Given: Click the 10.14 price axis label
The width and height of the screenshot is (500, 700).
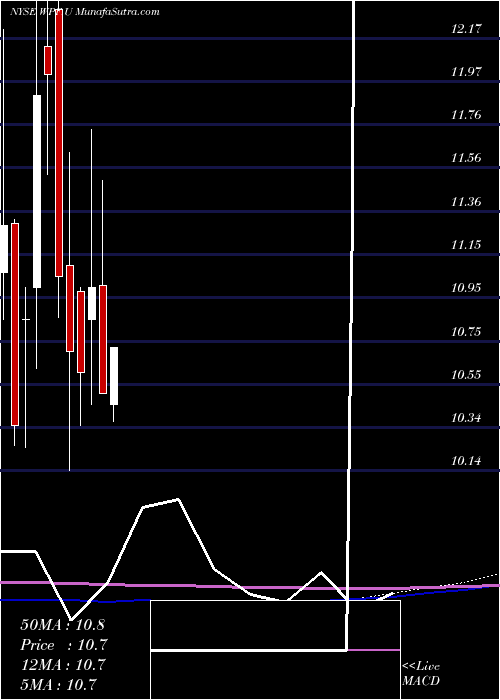Looking at the screenshot, I should [467, 461].
